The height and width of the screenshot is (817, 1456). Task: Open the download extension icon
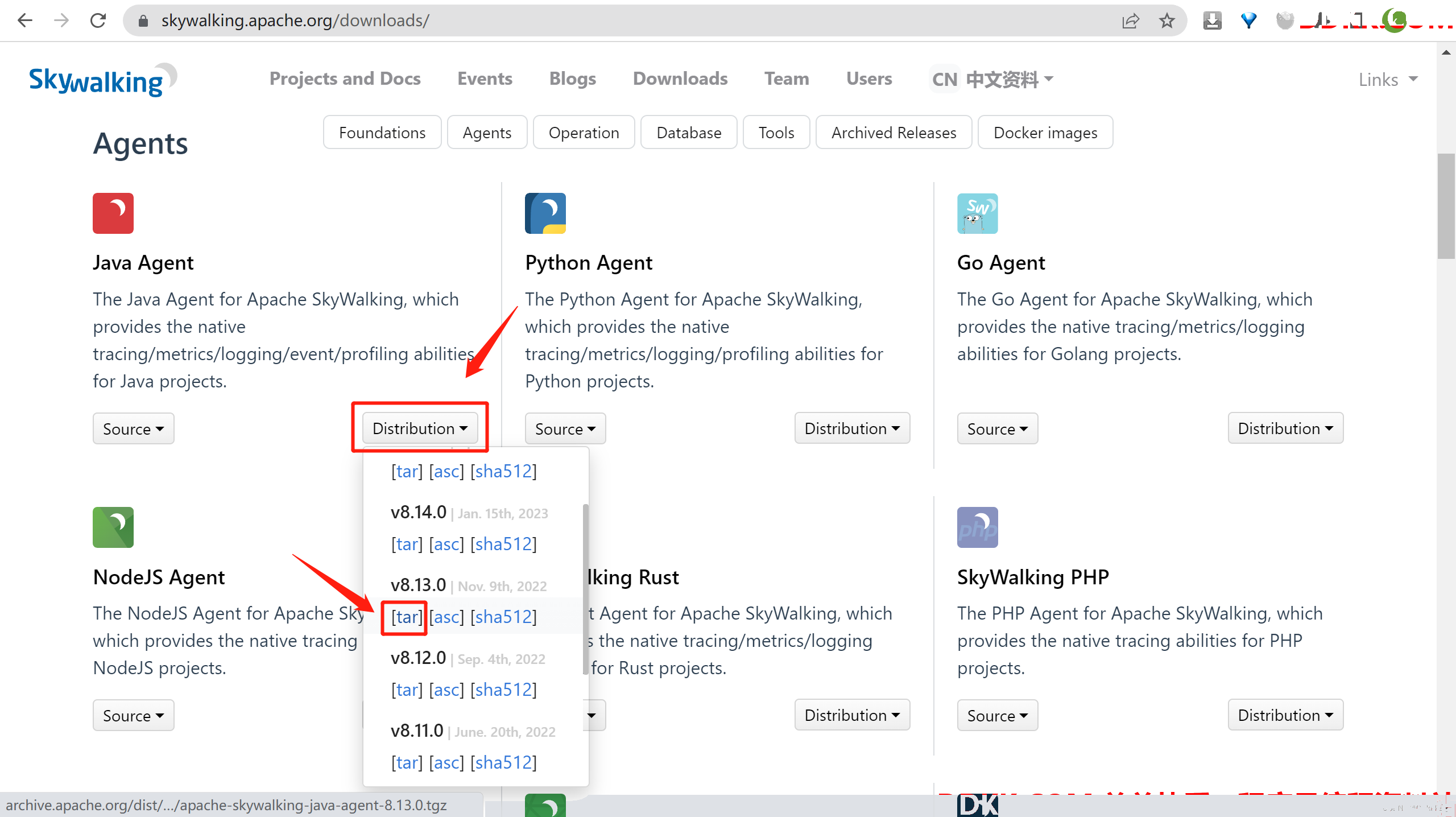point(1212,21)
